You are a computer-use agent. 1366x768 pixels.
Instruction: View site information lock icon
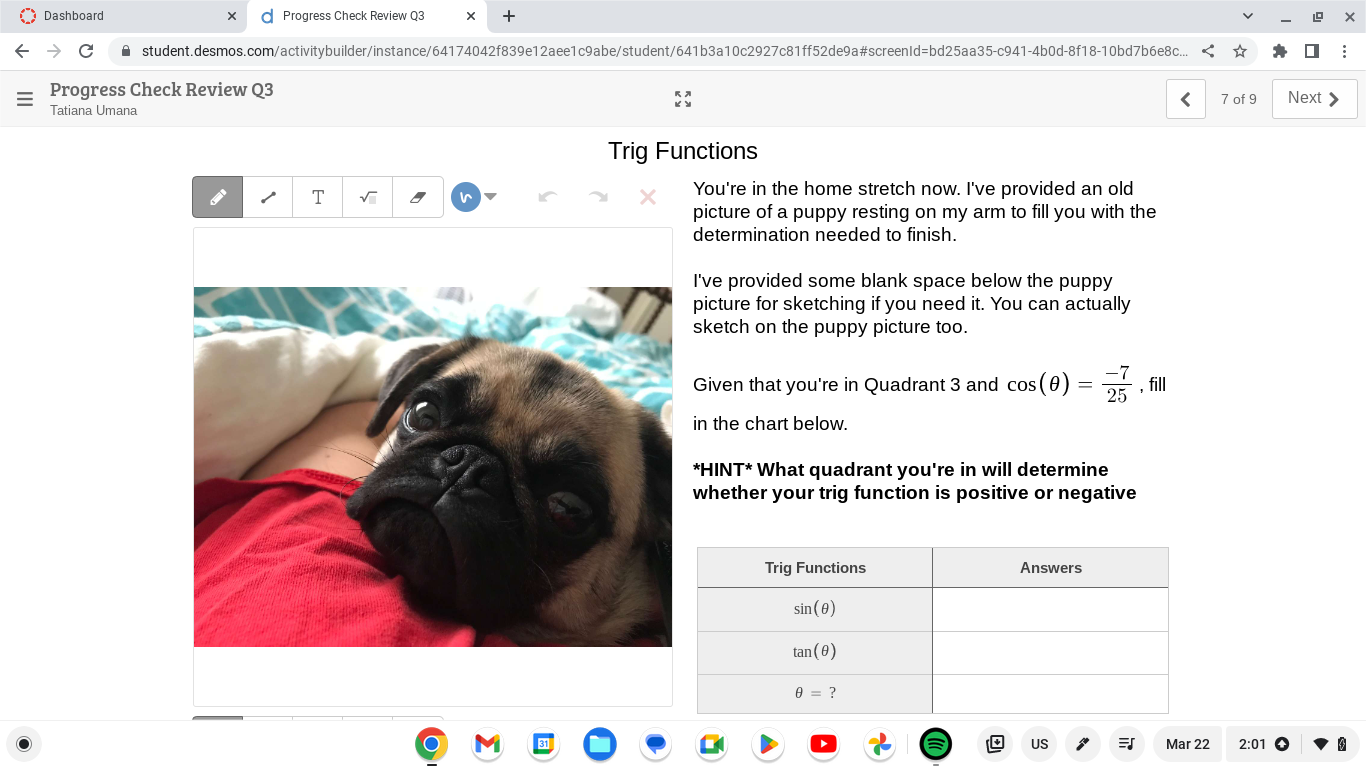point(126,51)
